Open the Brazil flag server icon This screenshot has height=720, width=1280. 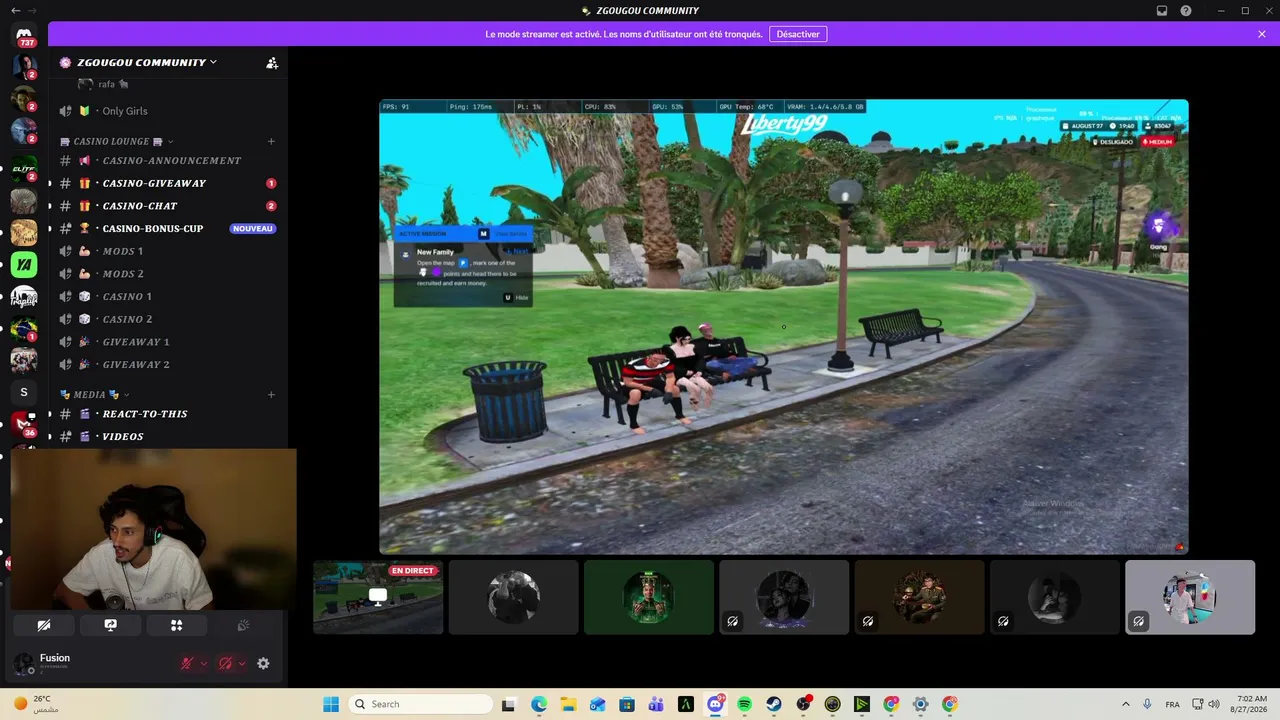coord(24,329)
